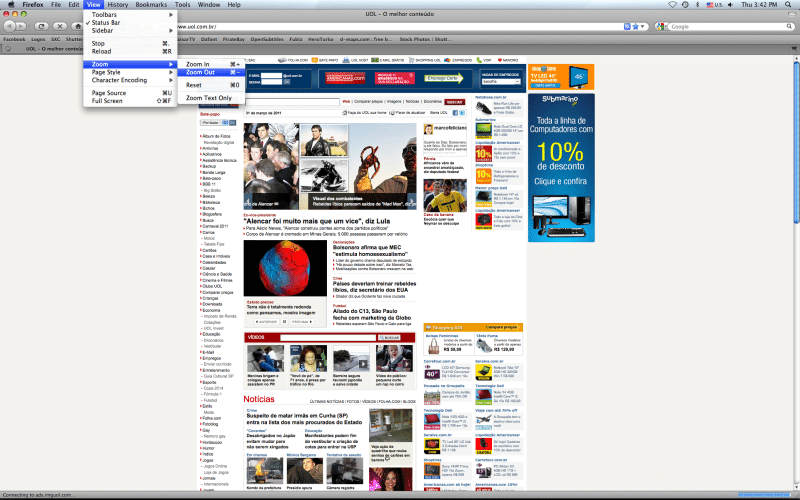
Task: Open the PirateBay bookmark
Action: point(234,39)
